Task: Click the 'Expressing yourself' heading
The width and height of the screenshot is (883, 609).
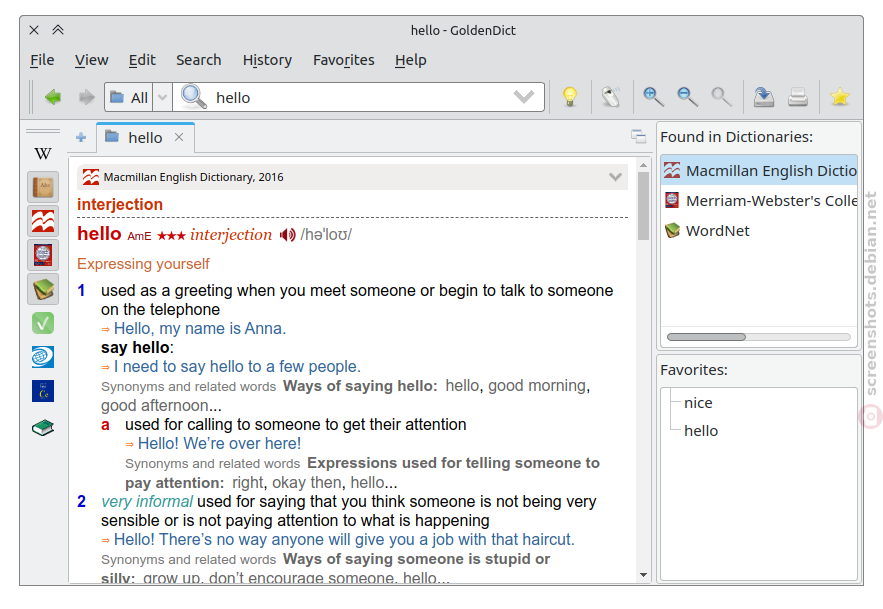Action: pyautogui.click(x=143, y=264)
